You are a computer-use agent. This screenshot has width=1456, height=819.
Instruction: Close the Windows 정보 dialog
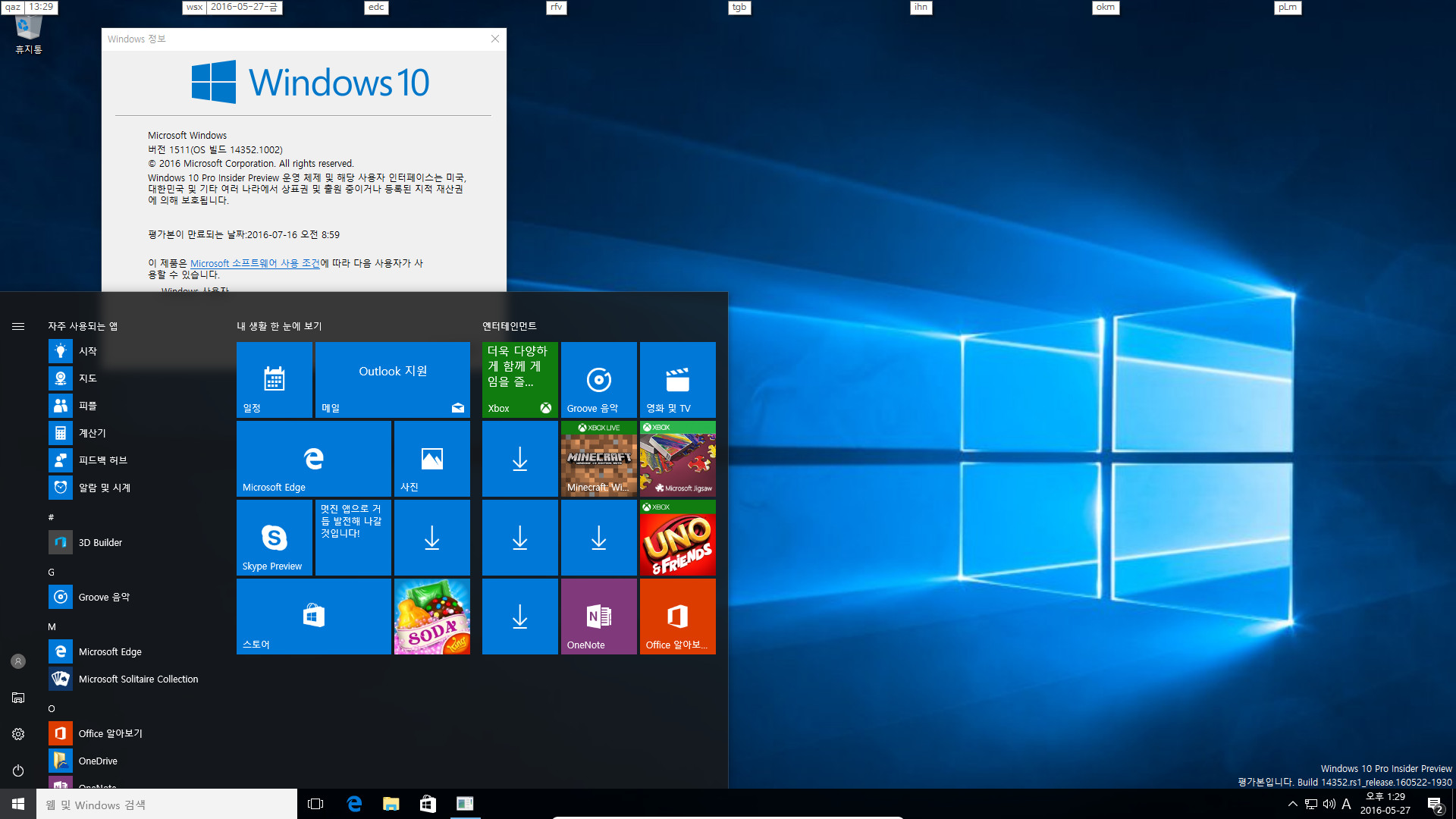tap(495, 39)
